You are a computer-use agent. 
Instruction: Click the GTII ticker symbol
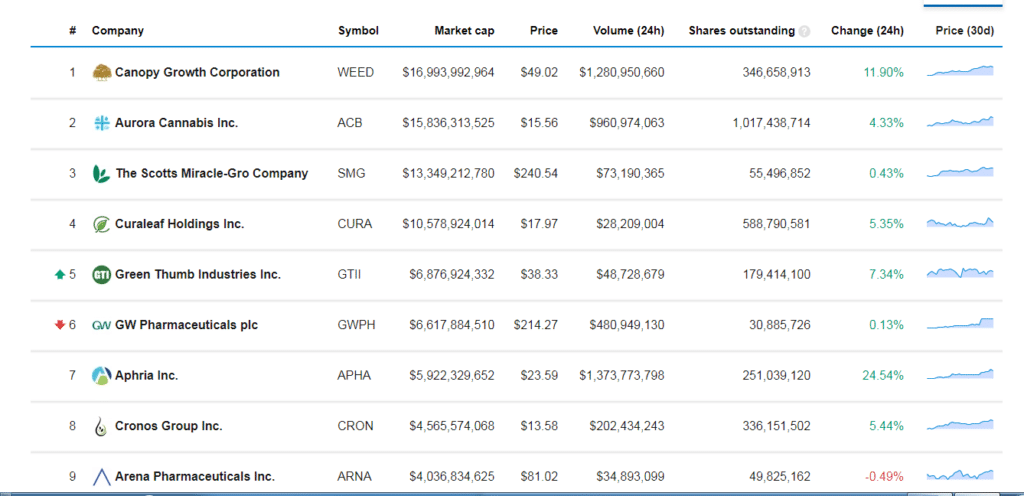coord(349,275)
